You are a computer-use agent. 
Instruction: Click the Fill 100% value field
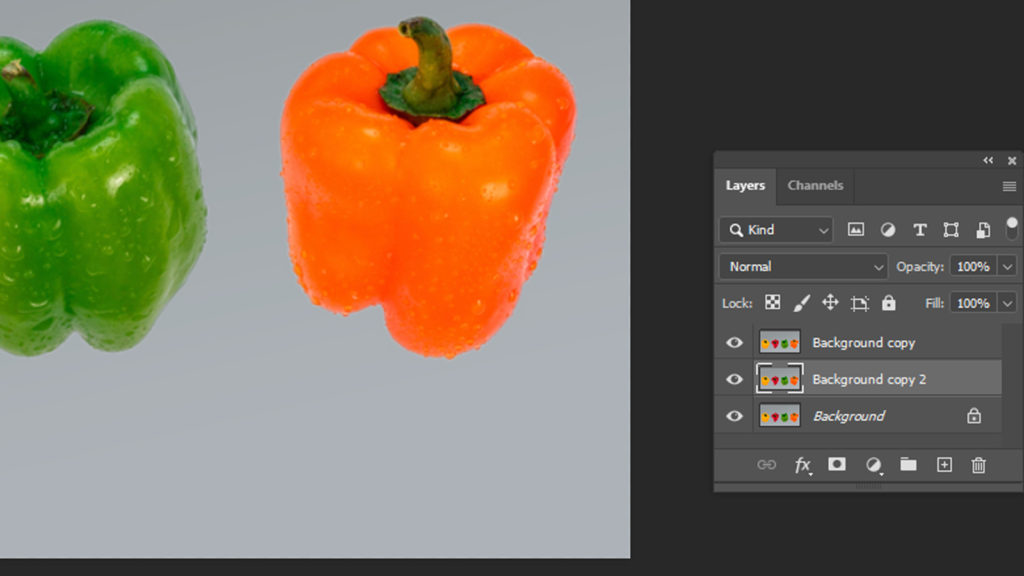(973, 303)
